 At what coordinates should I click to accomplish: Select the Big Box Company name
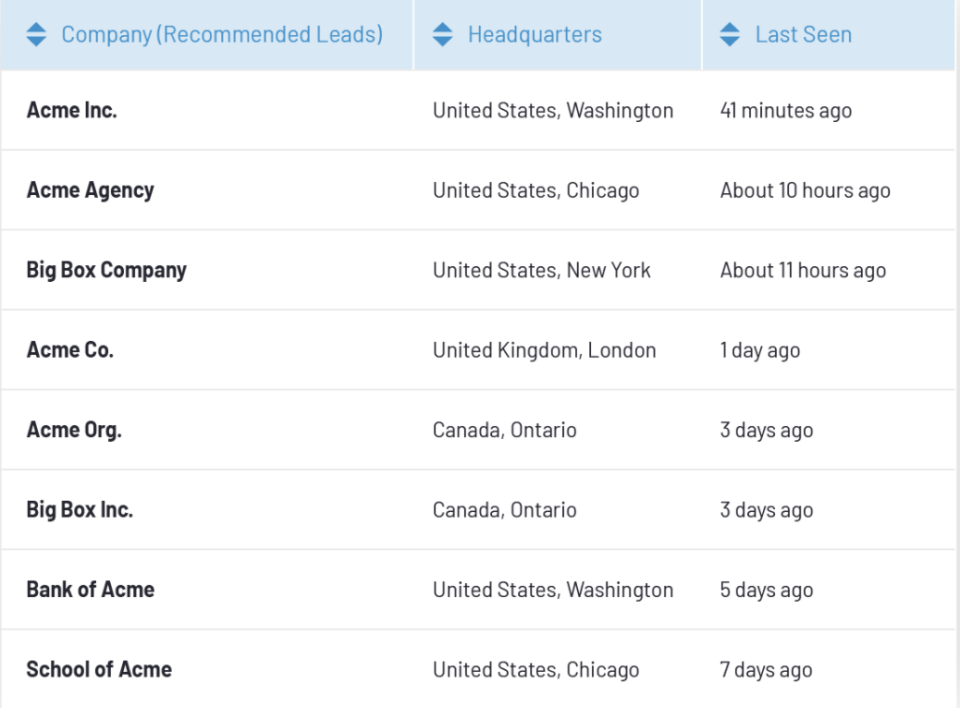[105, 270]
